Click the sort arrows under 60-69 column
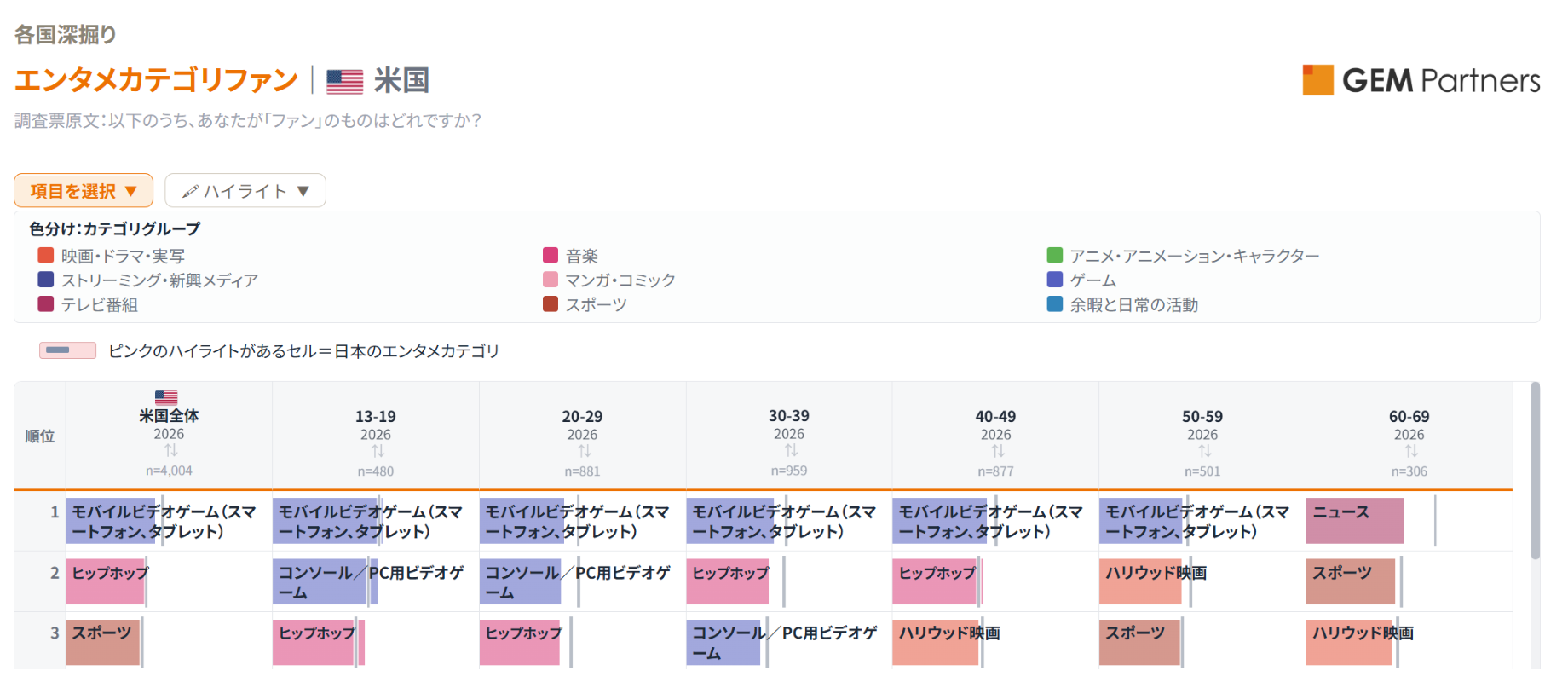This screenshot has width=1568, height=682. [x=1411, y=451]
